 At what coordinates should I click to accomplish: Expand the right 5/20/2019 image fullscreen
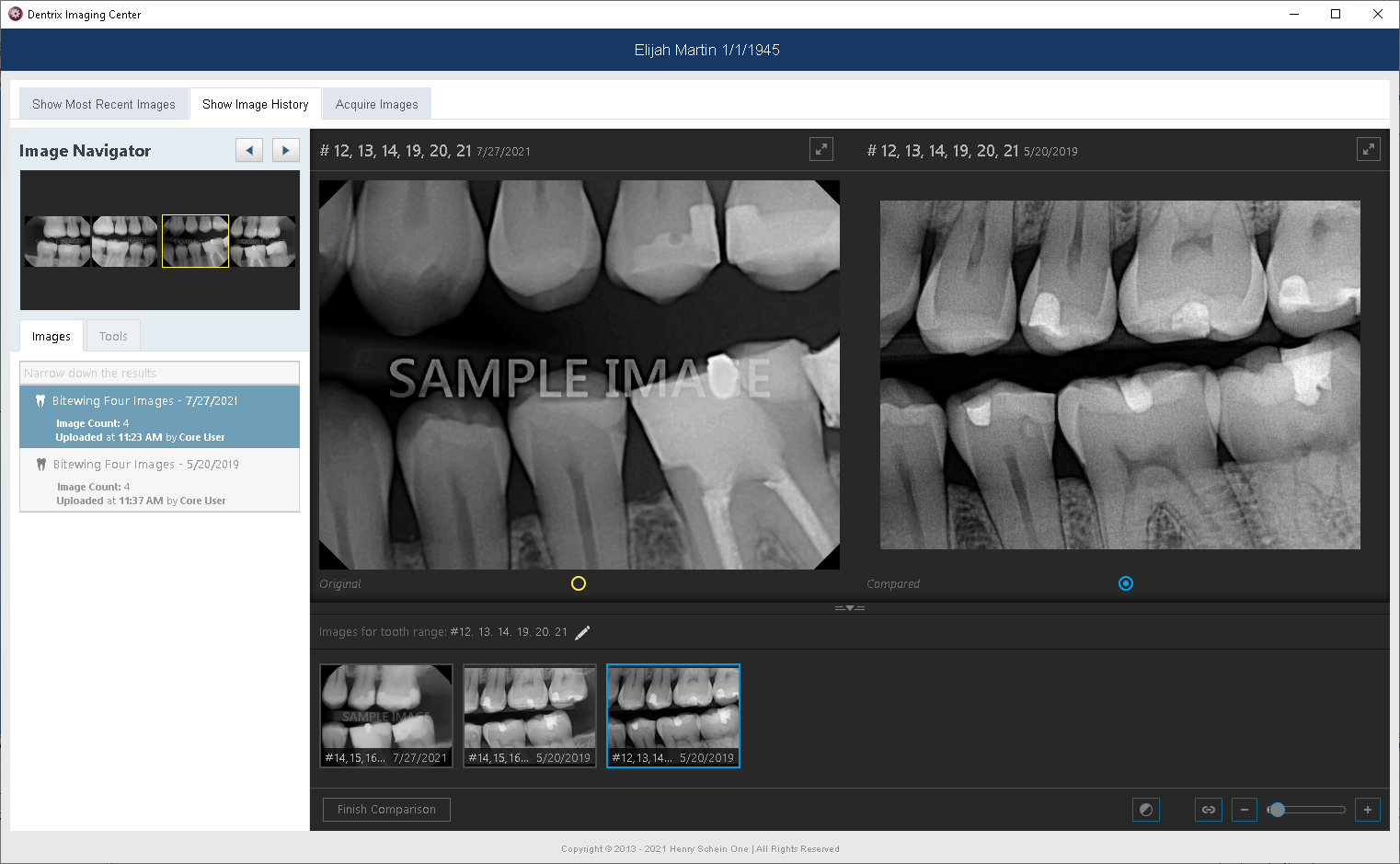(x=1368, y=148)
